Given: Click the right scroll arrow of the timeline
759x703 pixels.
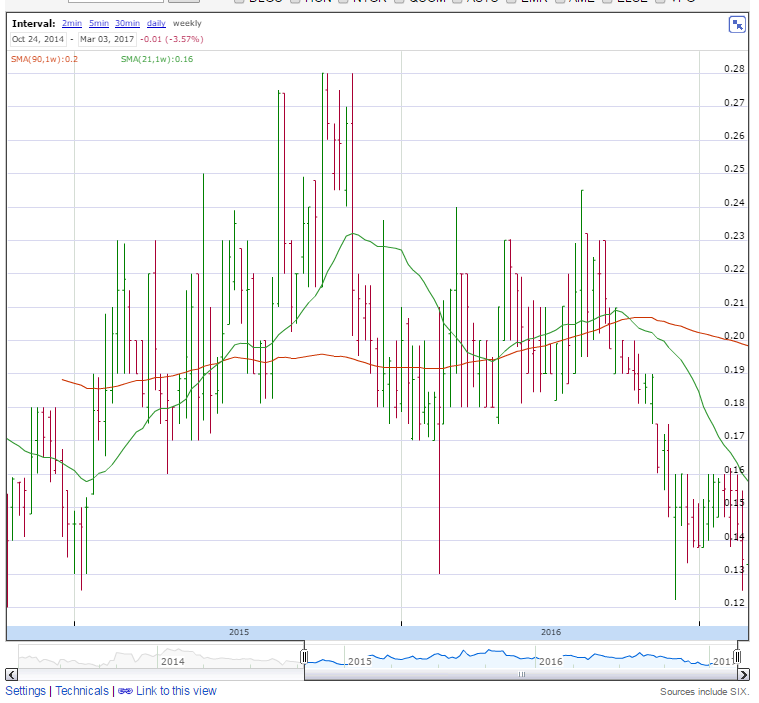Looking at the screenshot, I should (743, 674).
